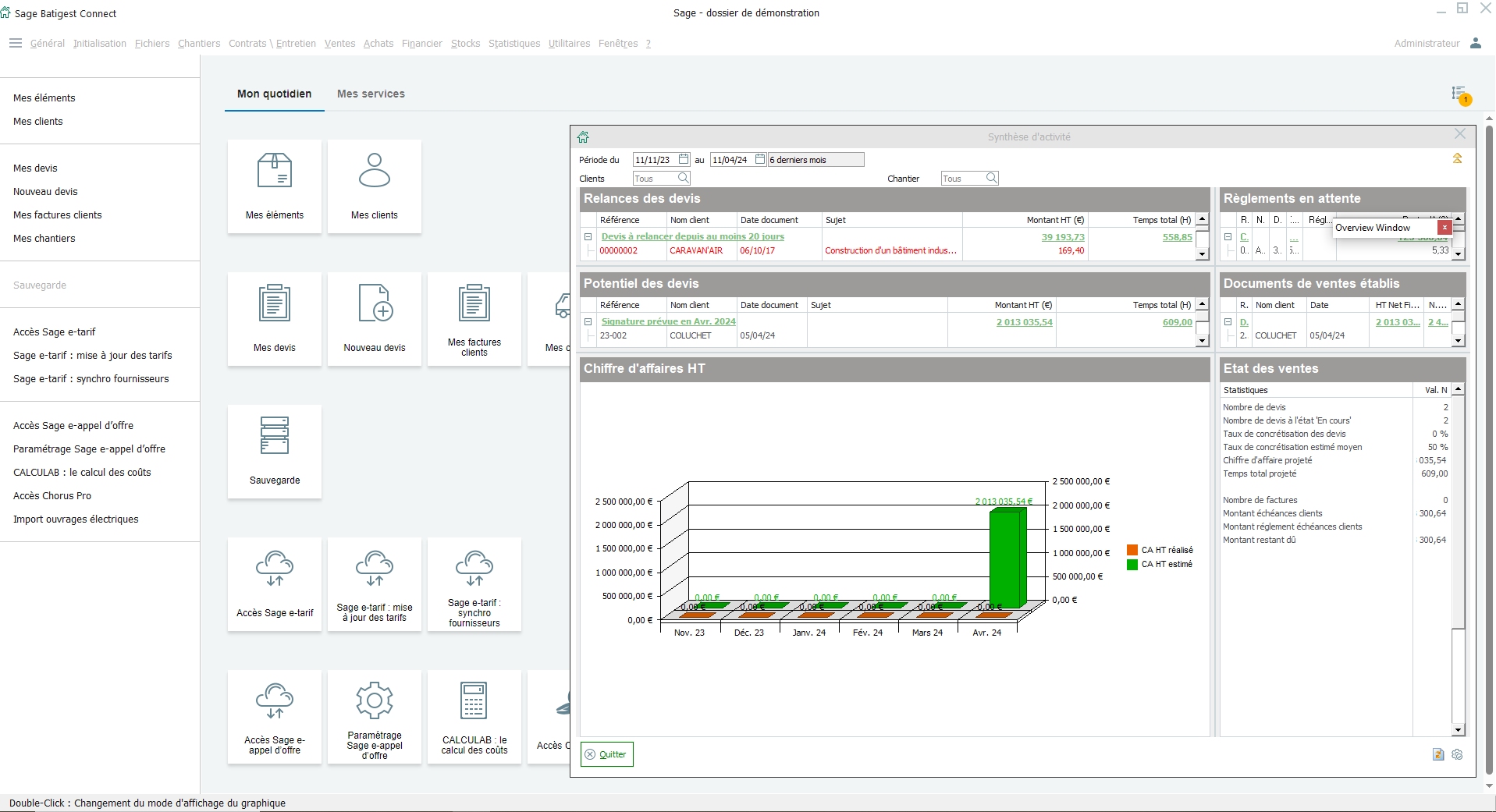
Task: Click sidebar entry 'CALCULAB : le calcul des coûts'
Action: pyautogui.click(x=82, y=472)
